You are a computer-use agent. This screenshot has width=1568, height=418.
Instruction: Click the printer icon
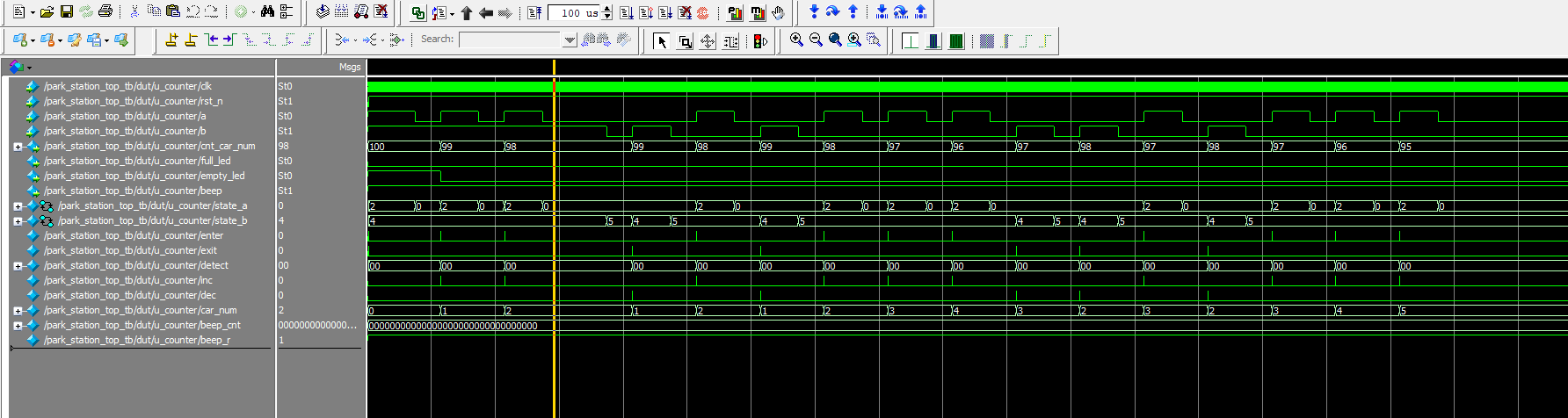pyautogui.click(x=105, y=12)
